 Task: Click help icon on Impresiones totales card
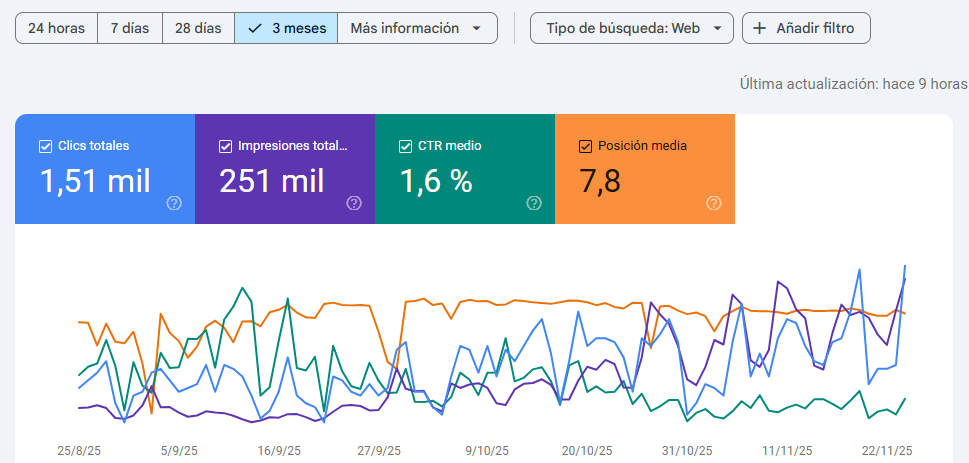(x=354, y=203)
